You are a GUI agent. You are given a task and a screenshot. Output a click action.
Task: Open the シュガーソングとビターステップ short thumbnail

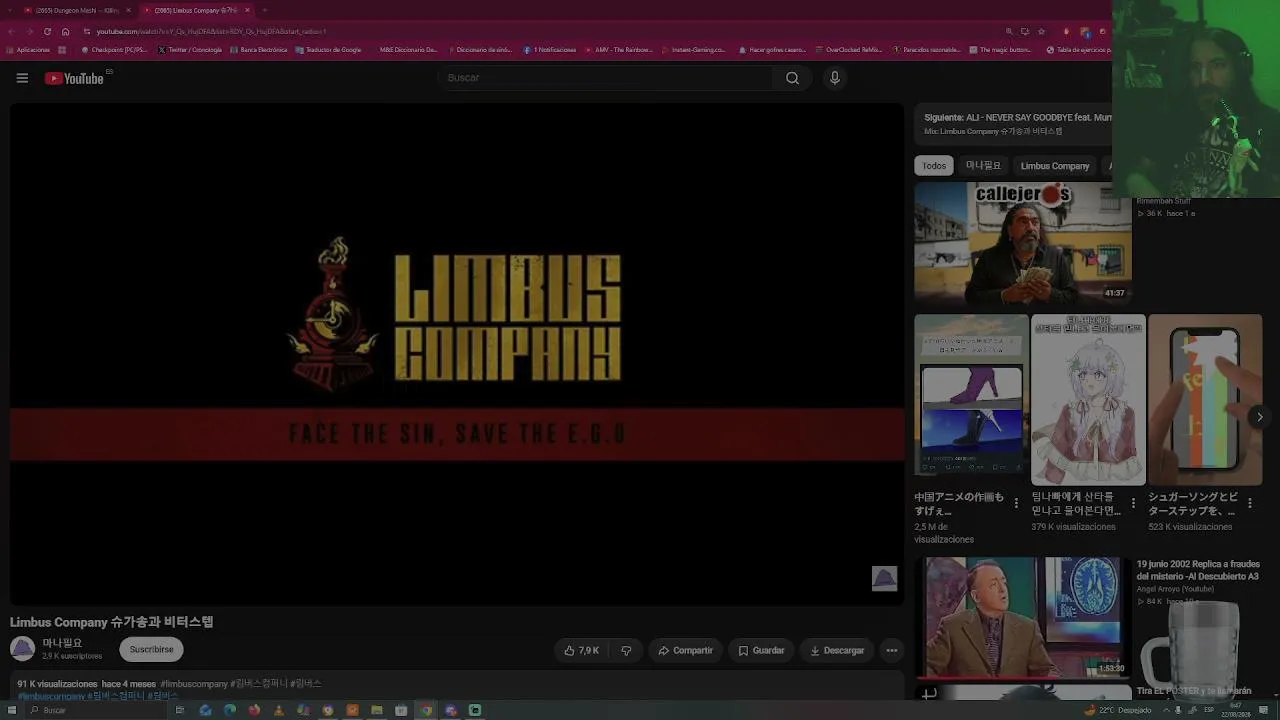pyautogui.click(x=1205, y=400)
